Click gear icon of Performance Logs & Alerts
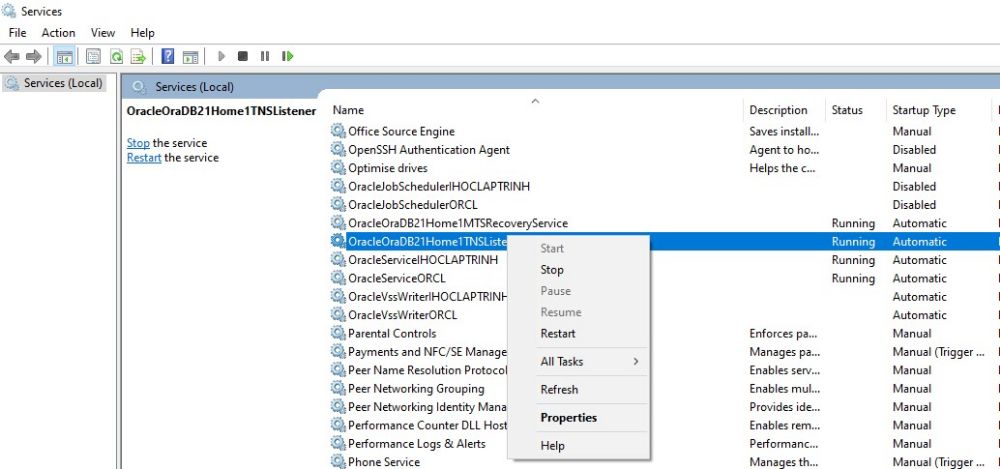 (x=338, y=443)
